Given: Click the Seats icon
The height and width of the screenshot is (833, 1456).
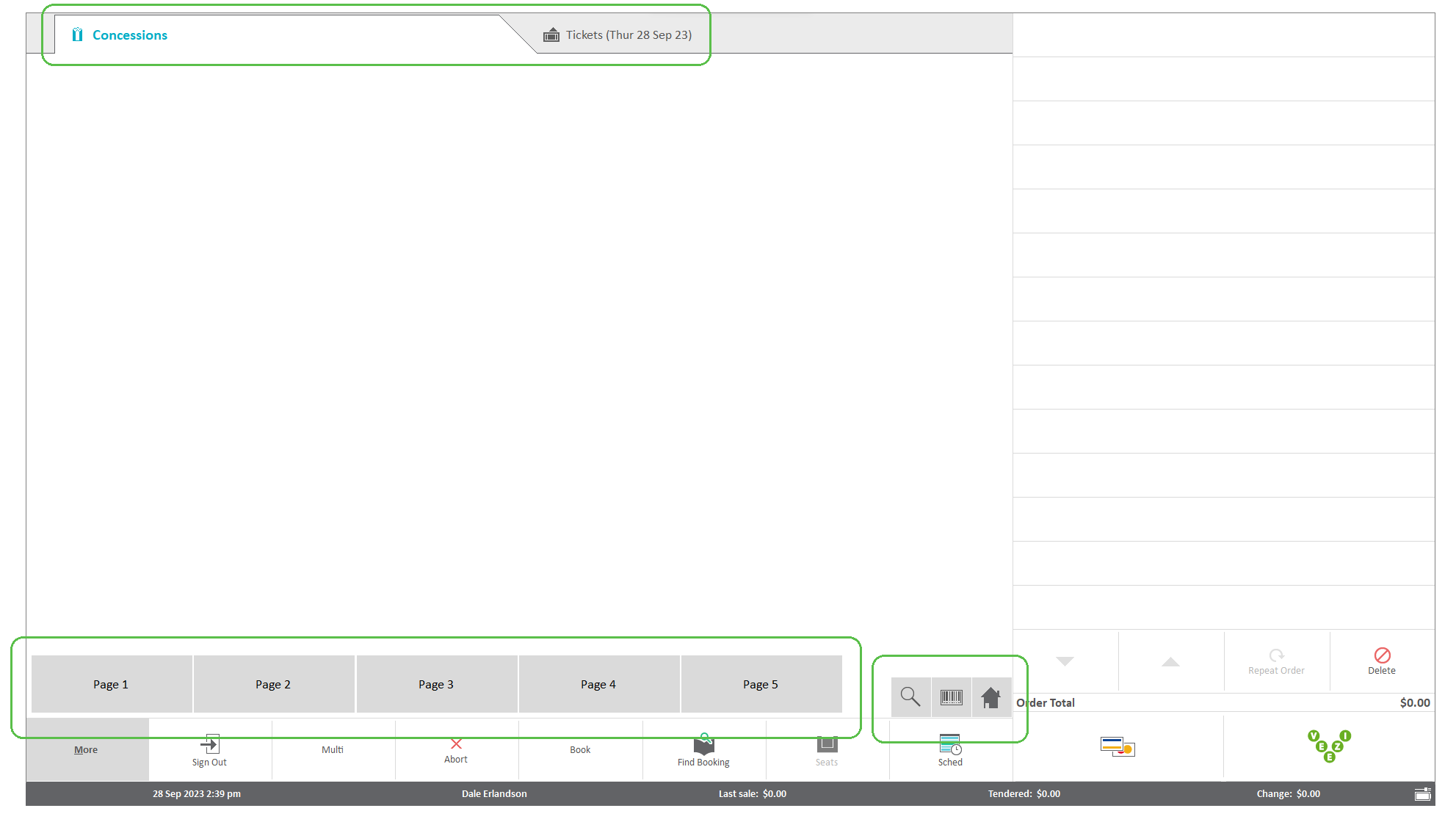Looking at the screenshot, I should point(827,743).
